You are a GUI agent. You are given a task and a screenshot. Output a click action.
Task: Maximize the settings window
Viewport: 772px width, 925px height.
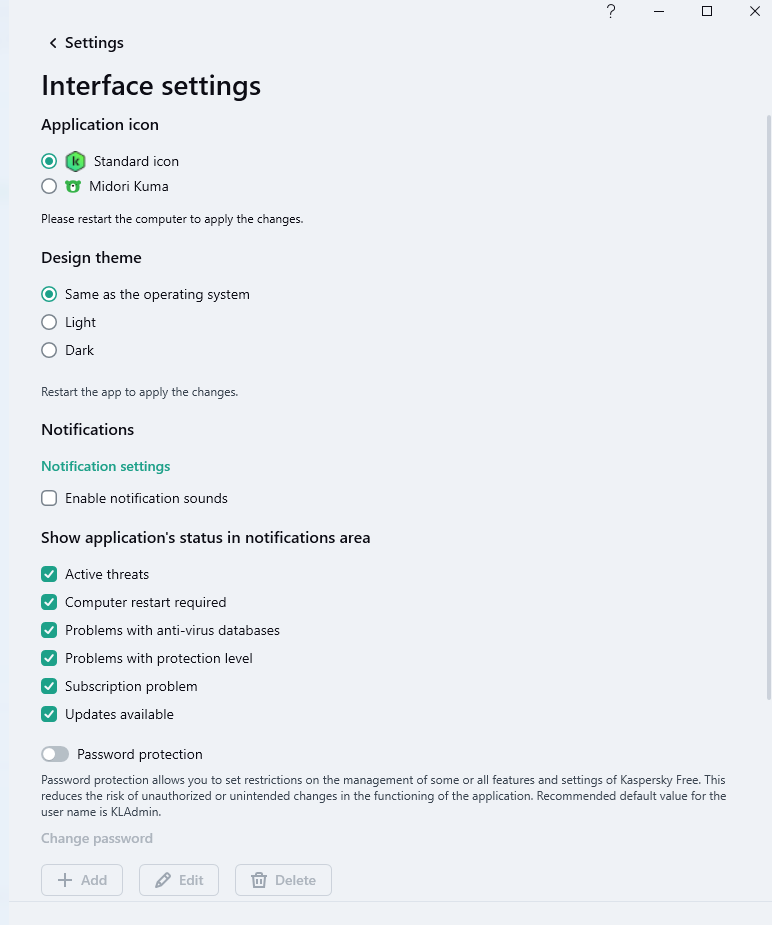[707, 12]
